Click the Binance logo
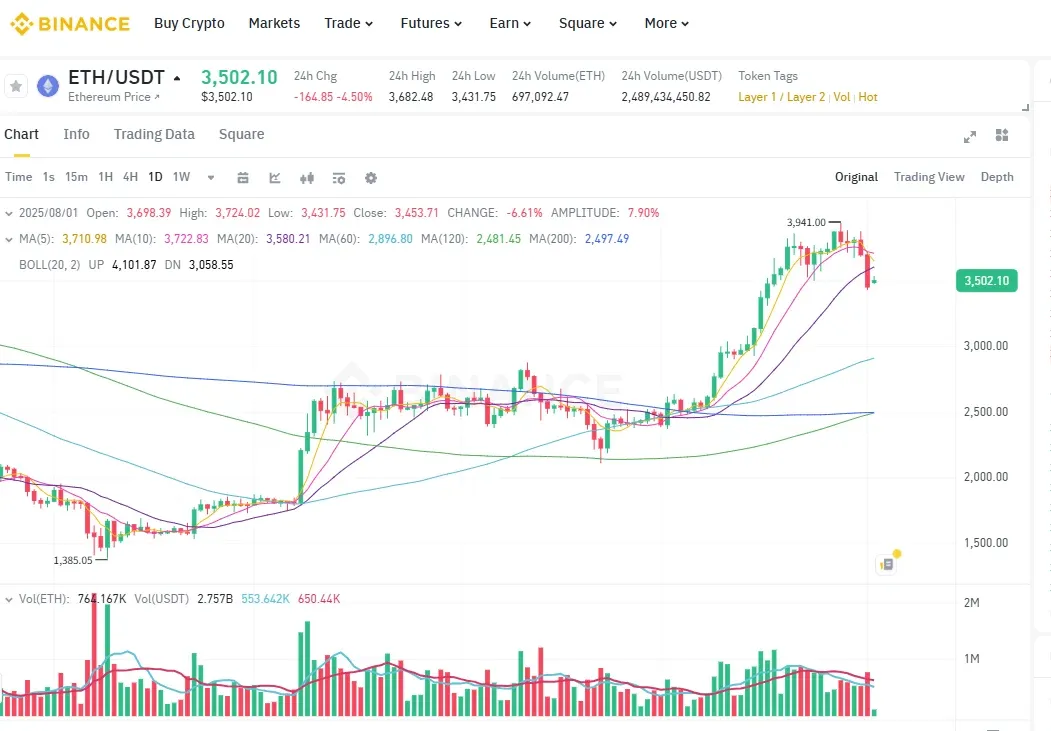1051x731 pixels. [x=70, y=23]
